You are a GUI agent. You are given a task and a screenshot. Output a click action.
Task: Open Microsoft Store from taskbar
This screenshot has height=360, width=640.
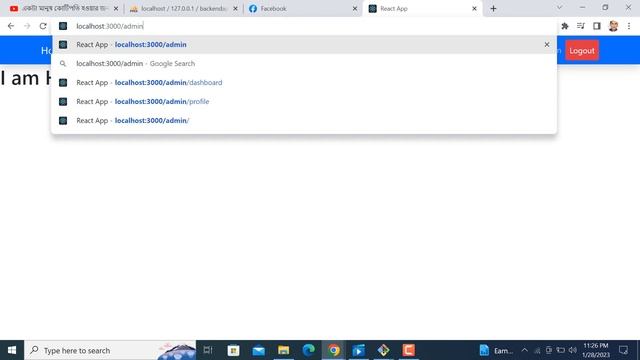pyautogui.click(x=233, y=350)
